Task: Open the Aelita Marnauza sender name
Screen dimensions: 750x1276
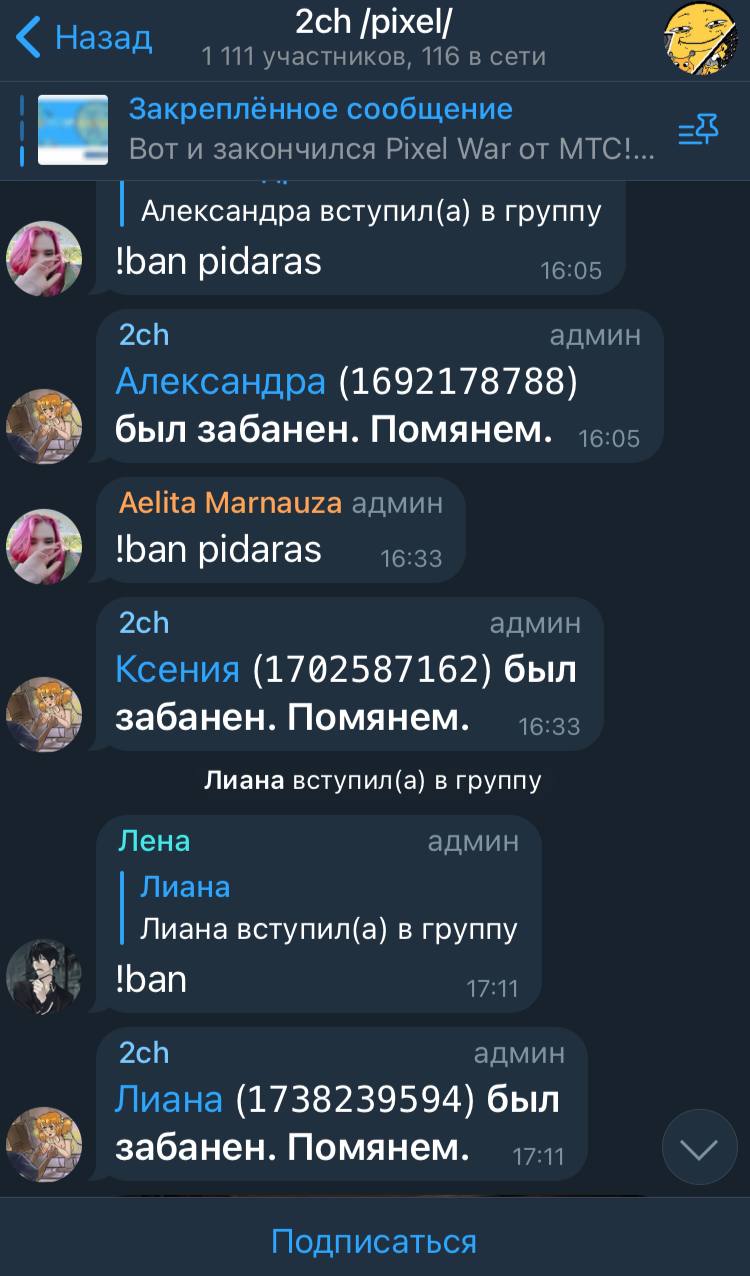Action: [x=230, y=503]
